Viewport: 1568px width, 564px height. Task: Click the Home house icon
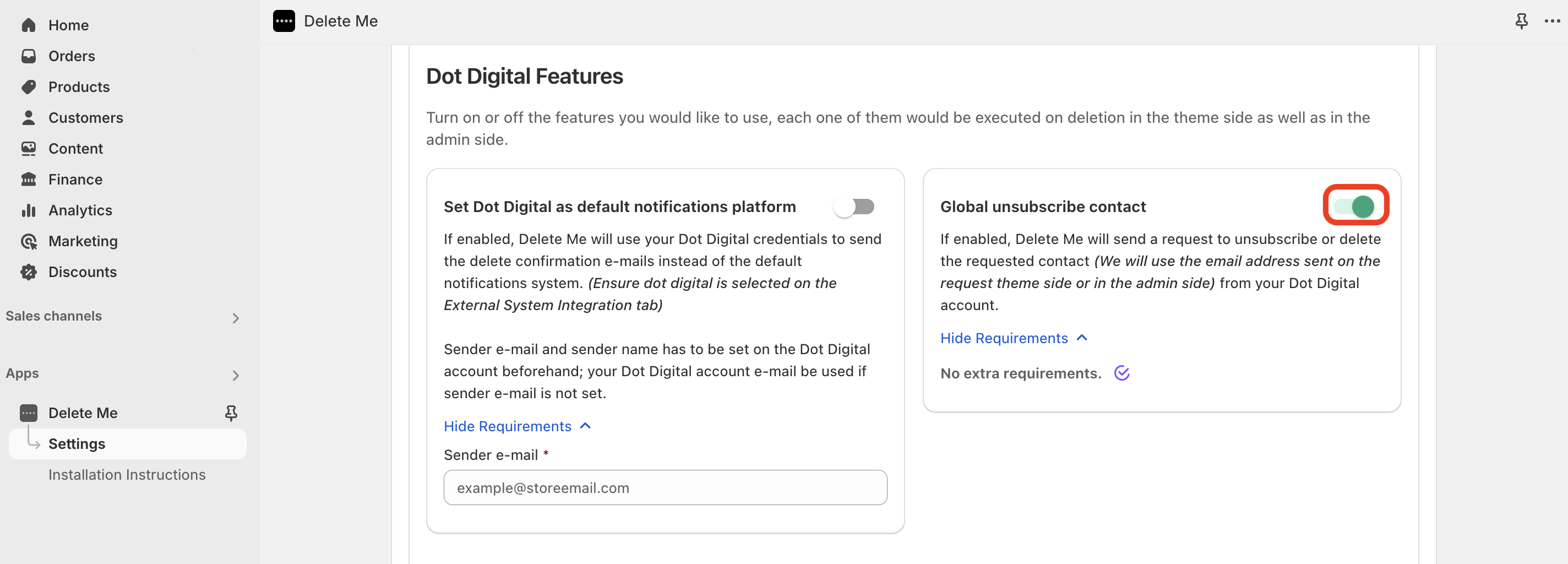pyautogui.click(x=29, y=25)
